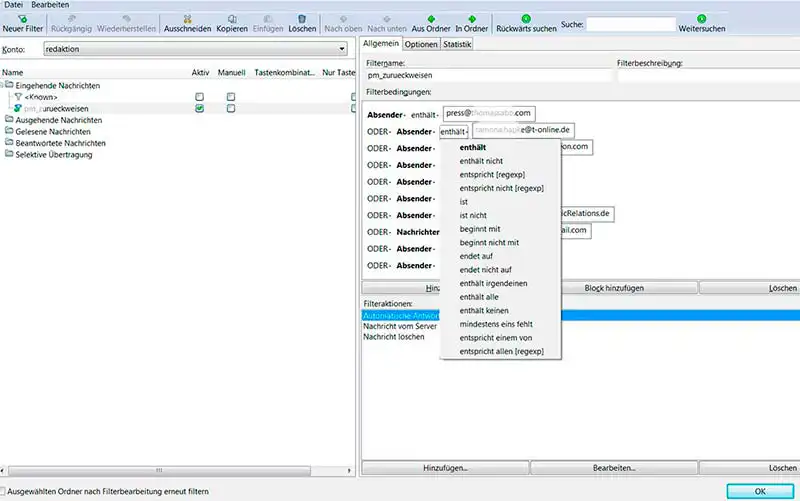The width and height of the screenshot is (800, 501).
Task: Click the Selektive Übertragung folder icon
Action: [x=9, y=154]
